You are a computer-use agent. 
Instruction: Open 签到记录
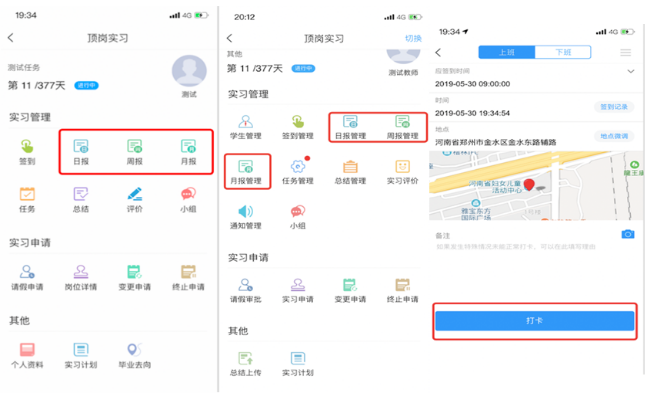[x=614, y=107]
